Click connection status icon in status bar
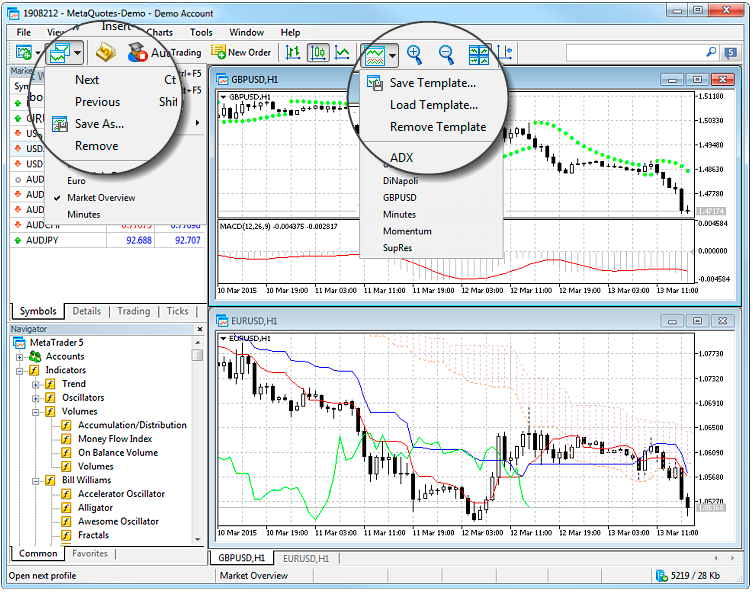 click(661, 575)
